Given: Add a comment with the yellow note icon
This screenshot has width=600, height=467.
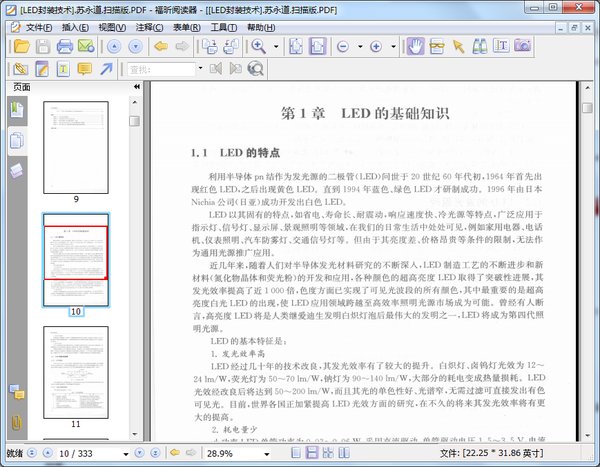Looking at the screenshot, I should coord(85,69).
